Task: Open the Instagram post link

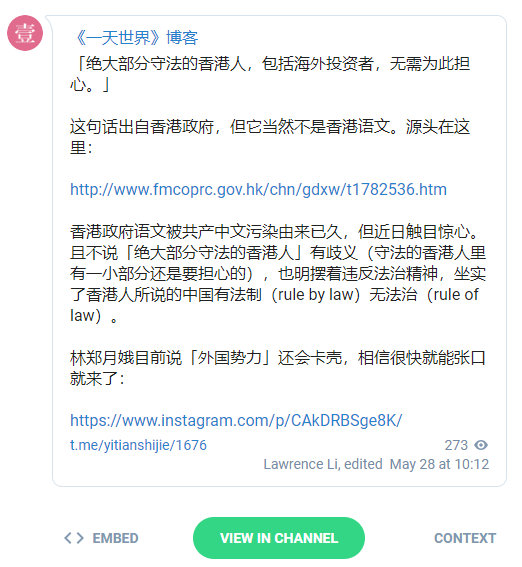Action: 236,421
